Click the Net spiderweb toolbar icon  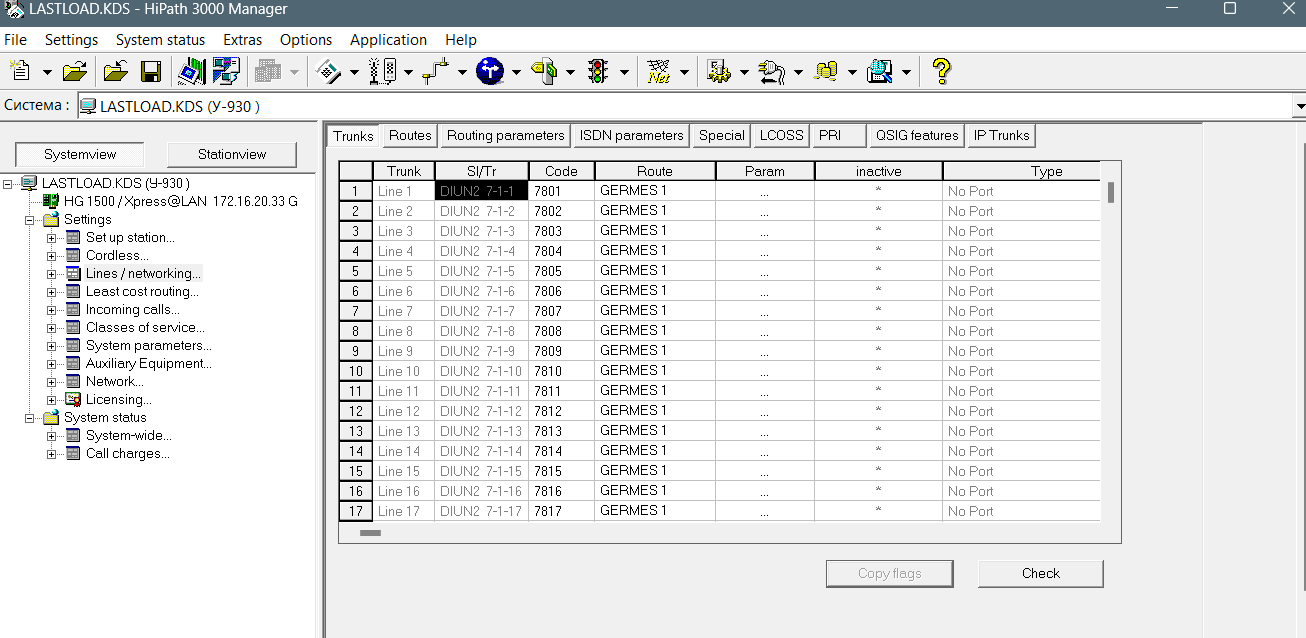pos(658,72)
